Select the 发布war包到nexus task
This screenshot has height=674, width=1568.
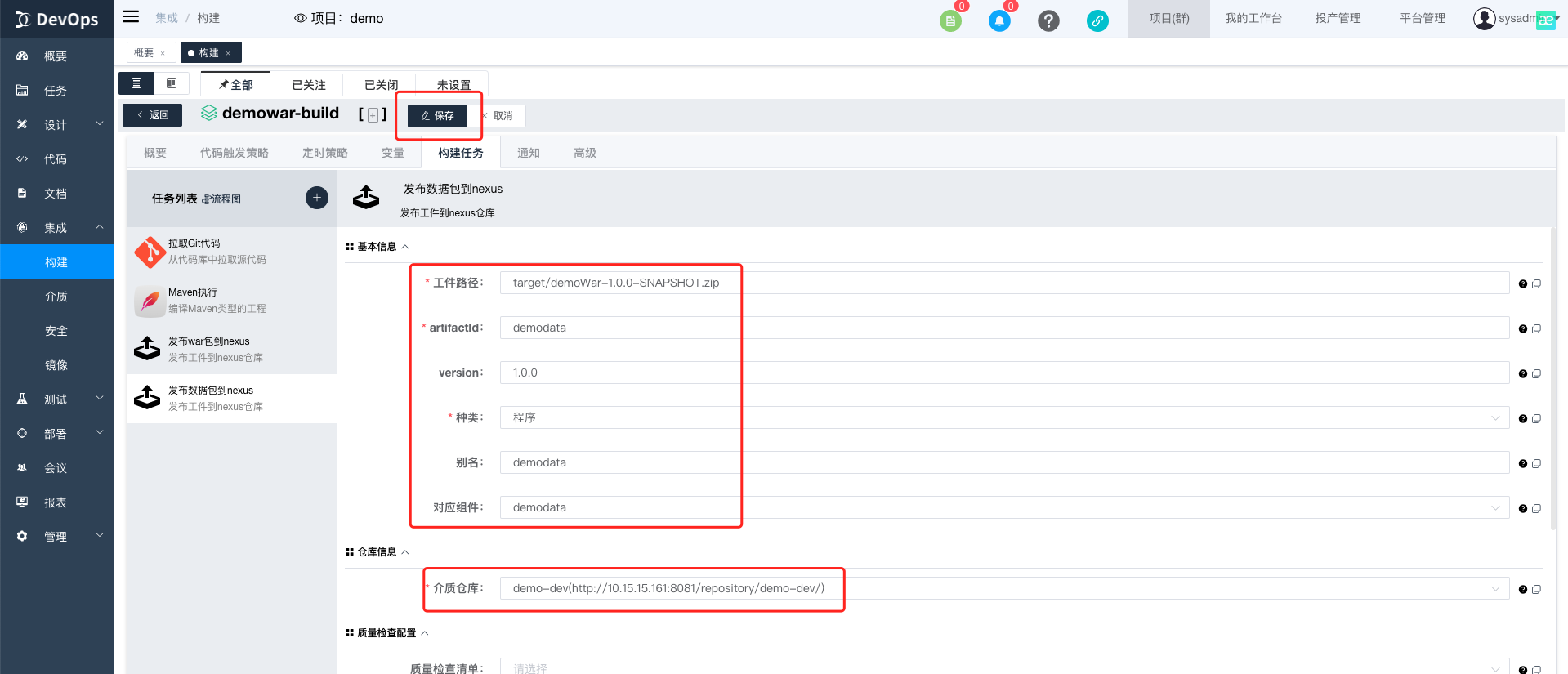point(232,350)
